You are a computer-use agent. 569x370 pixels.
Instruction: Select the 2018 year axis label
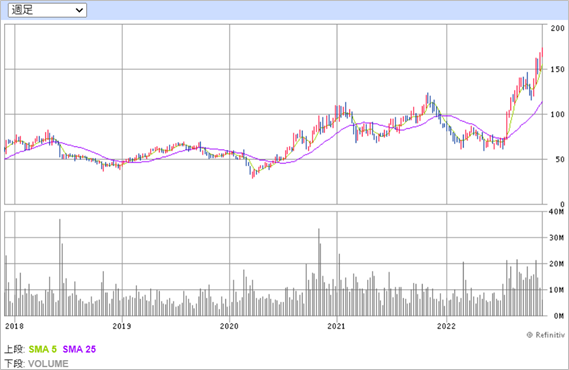[15, 326]
